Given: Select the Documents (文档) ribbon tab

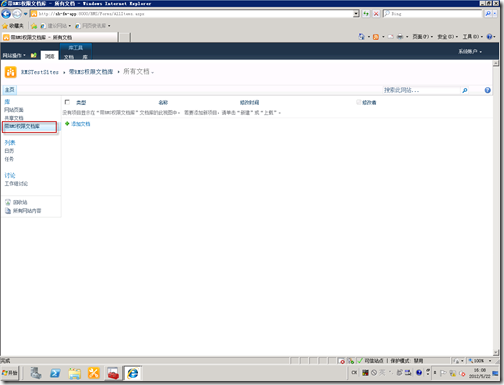Looking at the screenshot, I should 69,57.
